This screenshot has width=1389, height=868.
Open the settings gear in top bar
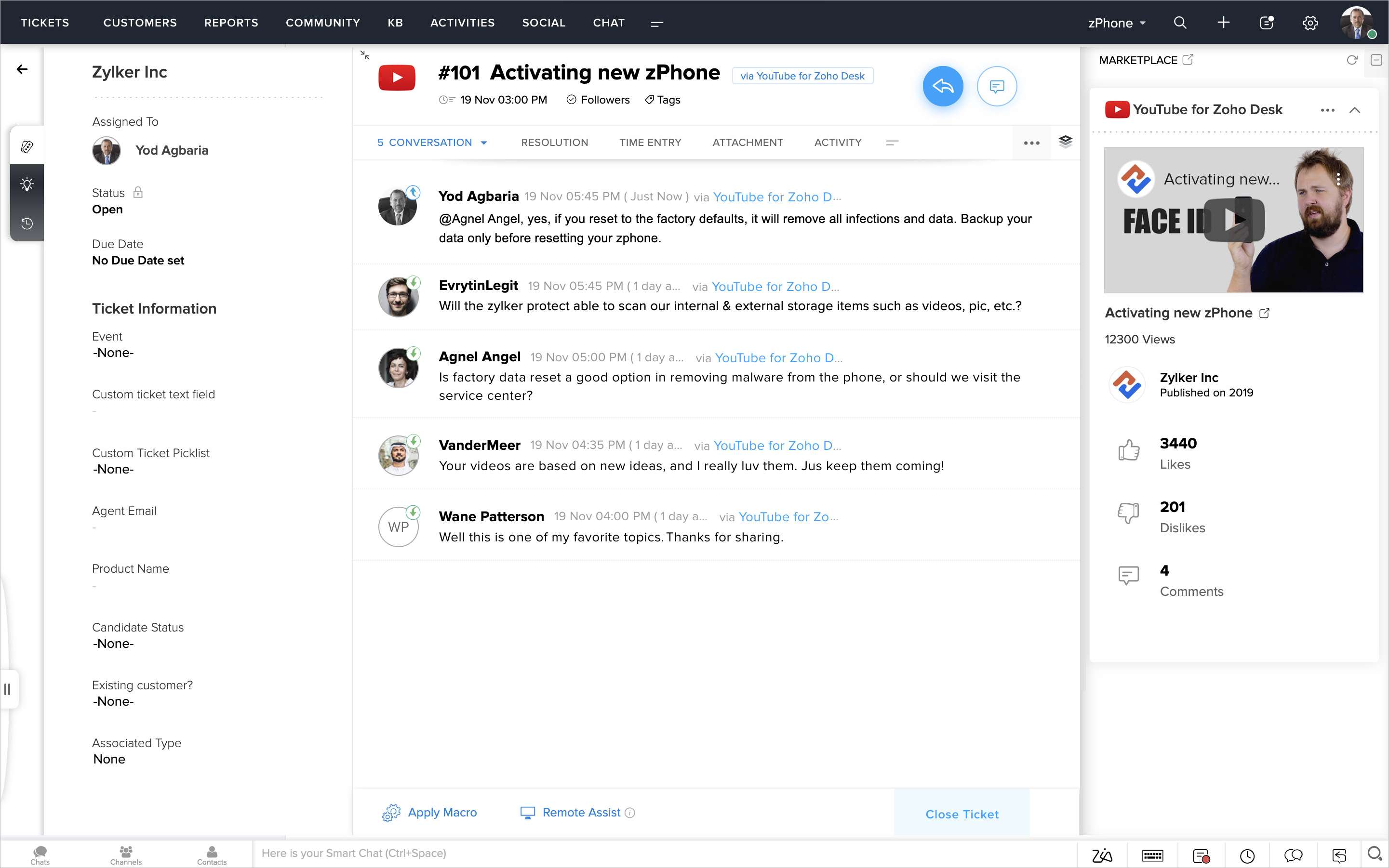point(1310,23)
